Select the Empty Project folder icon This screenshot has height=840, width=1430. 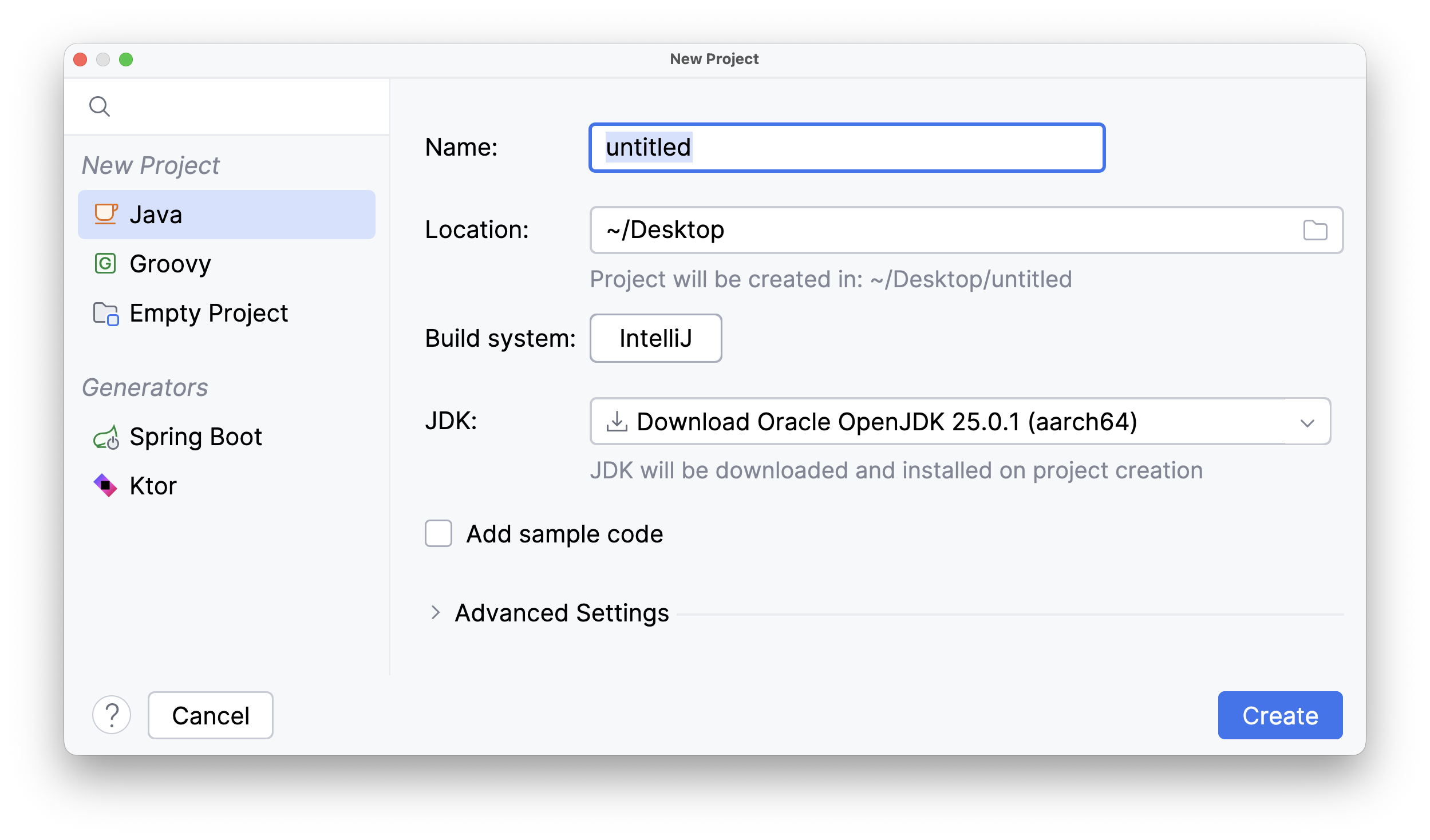[106, 313]
